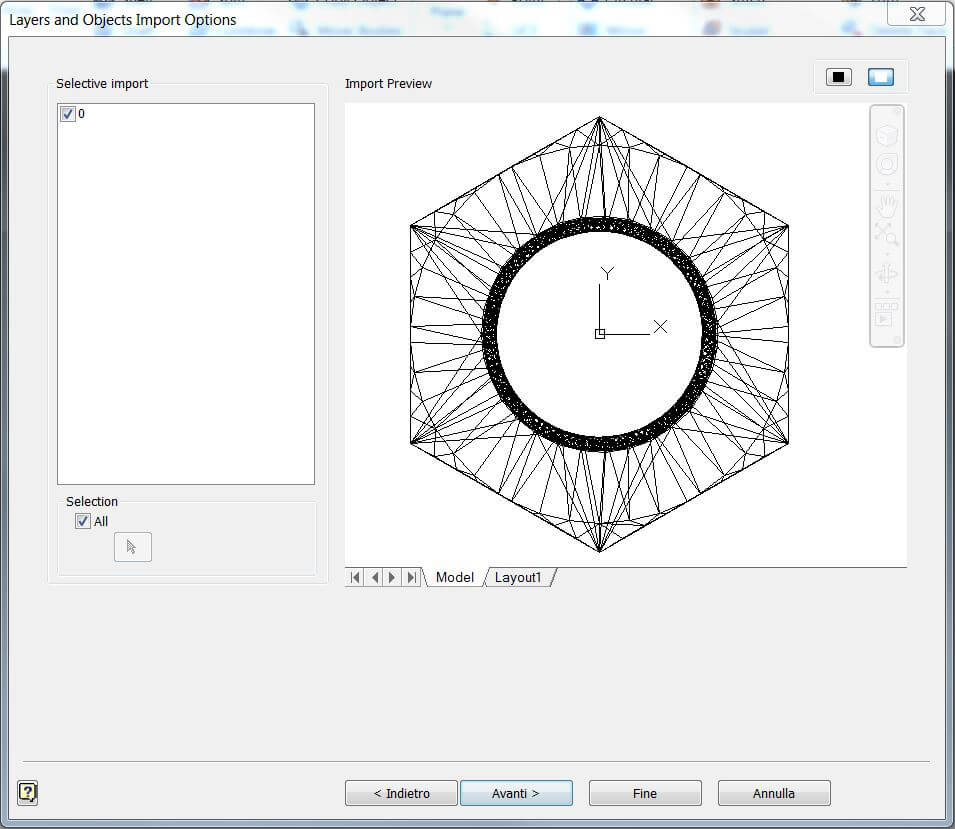Go to next layout tab arrow
955x829 pixels.
(393, 577)
